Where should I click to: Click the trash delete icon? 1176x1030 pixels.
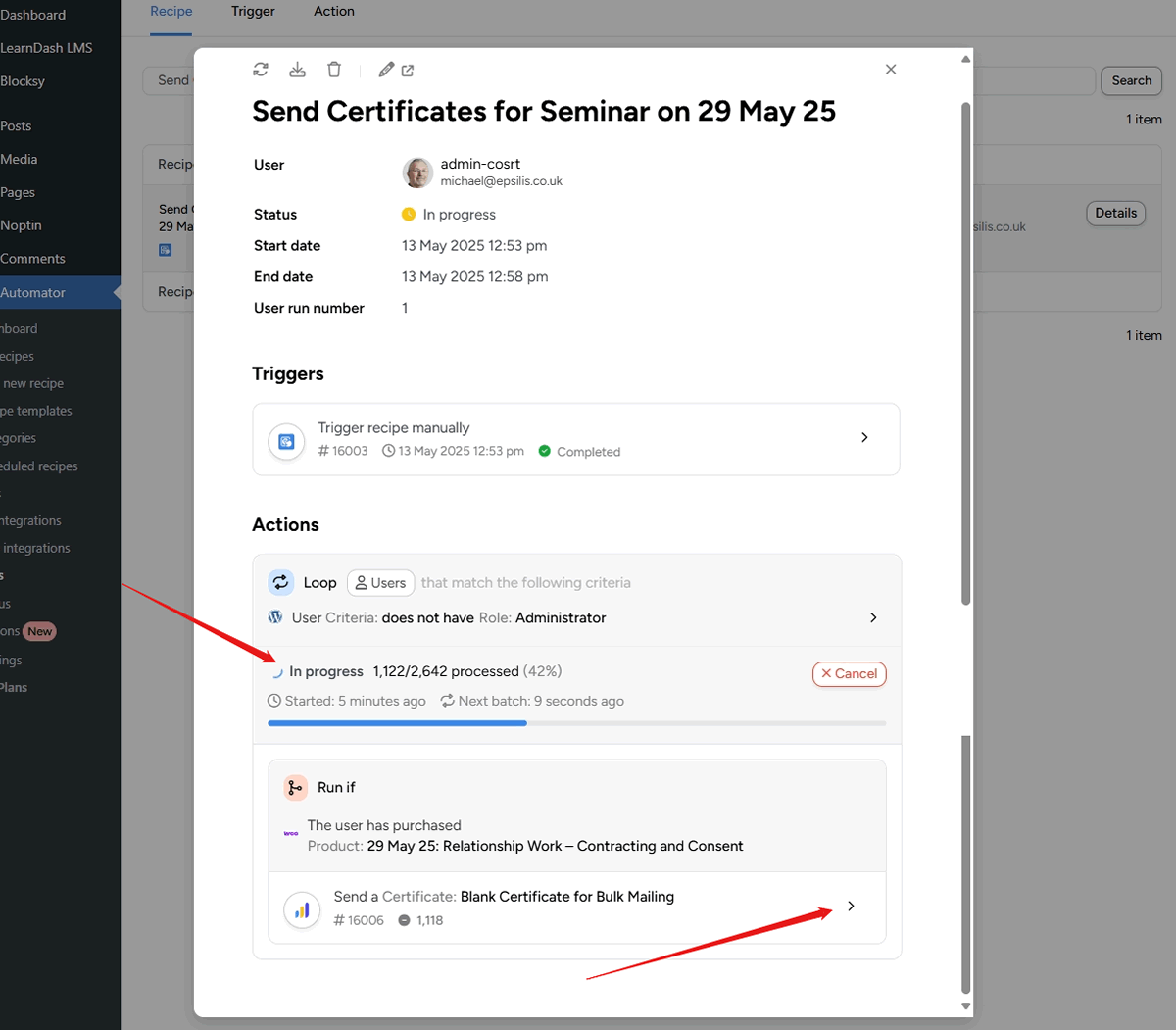(x=334, y=70)
